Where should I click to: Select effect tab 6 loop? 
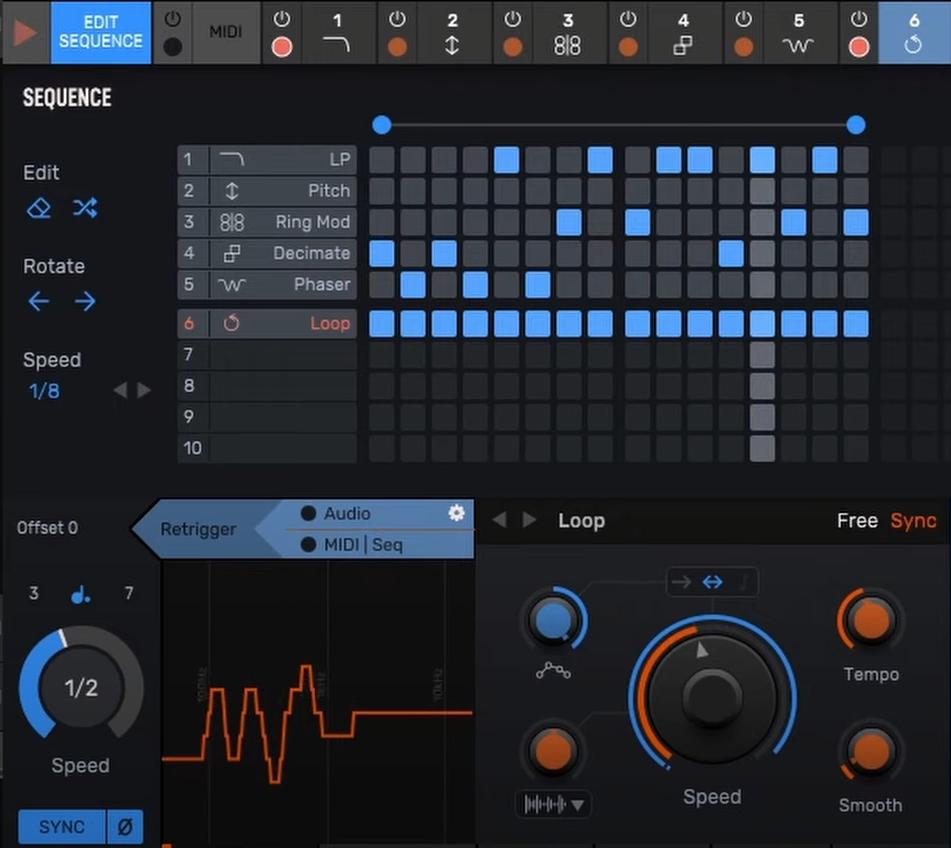click(x=914, y=33)
